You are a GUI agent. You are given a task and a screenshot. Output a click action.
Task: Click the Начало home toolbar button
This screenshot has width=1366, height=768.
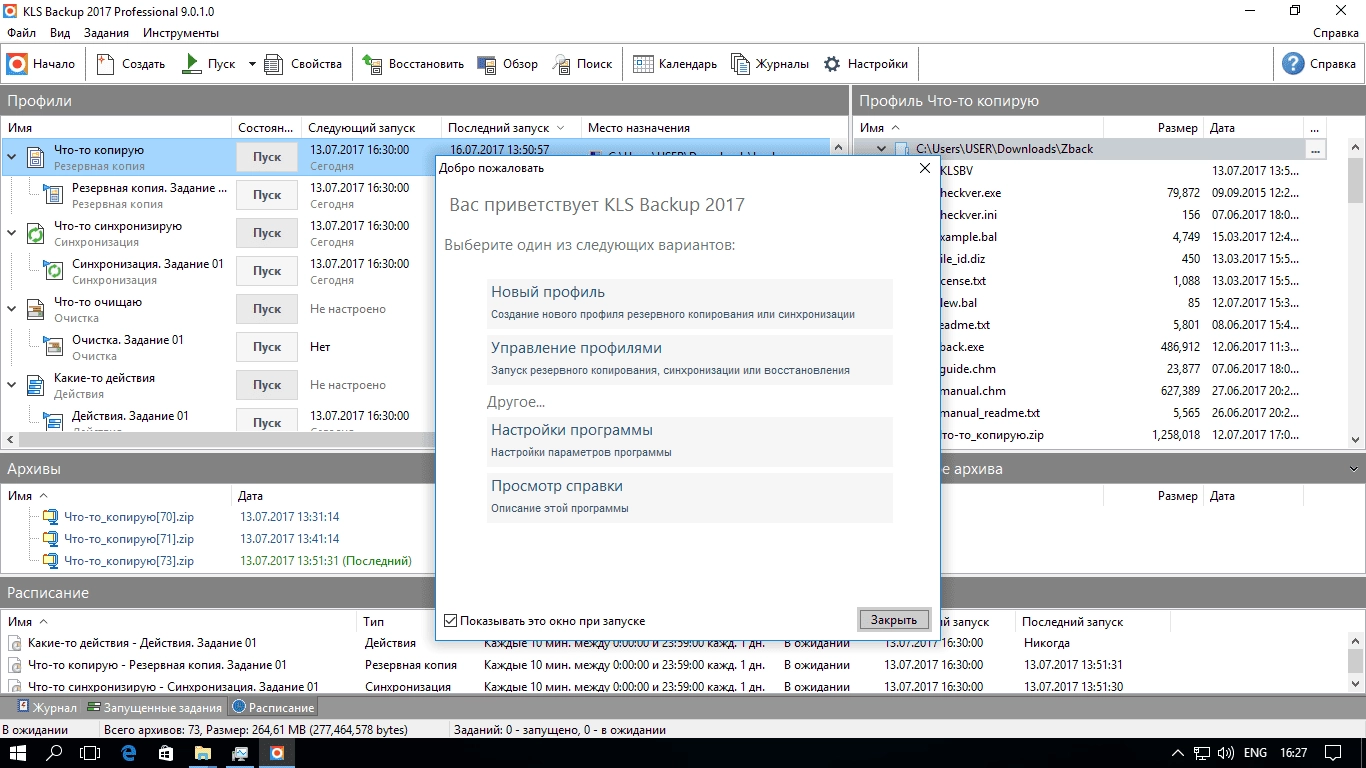41,64
